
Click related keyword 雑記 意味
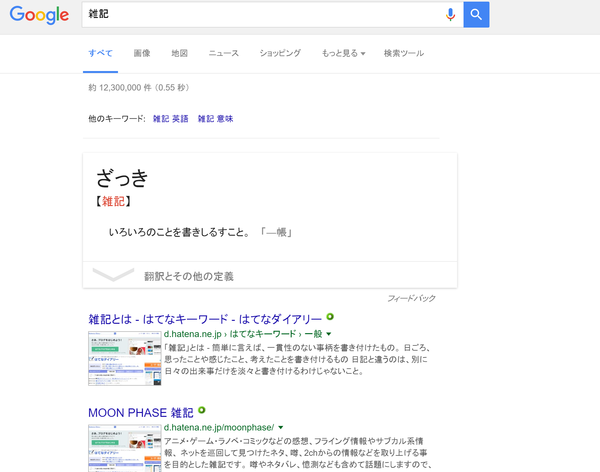[215, 119]
